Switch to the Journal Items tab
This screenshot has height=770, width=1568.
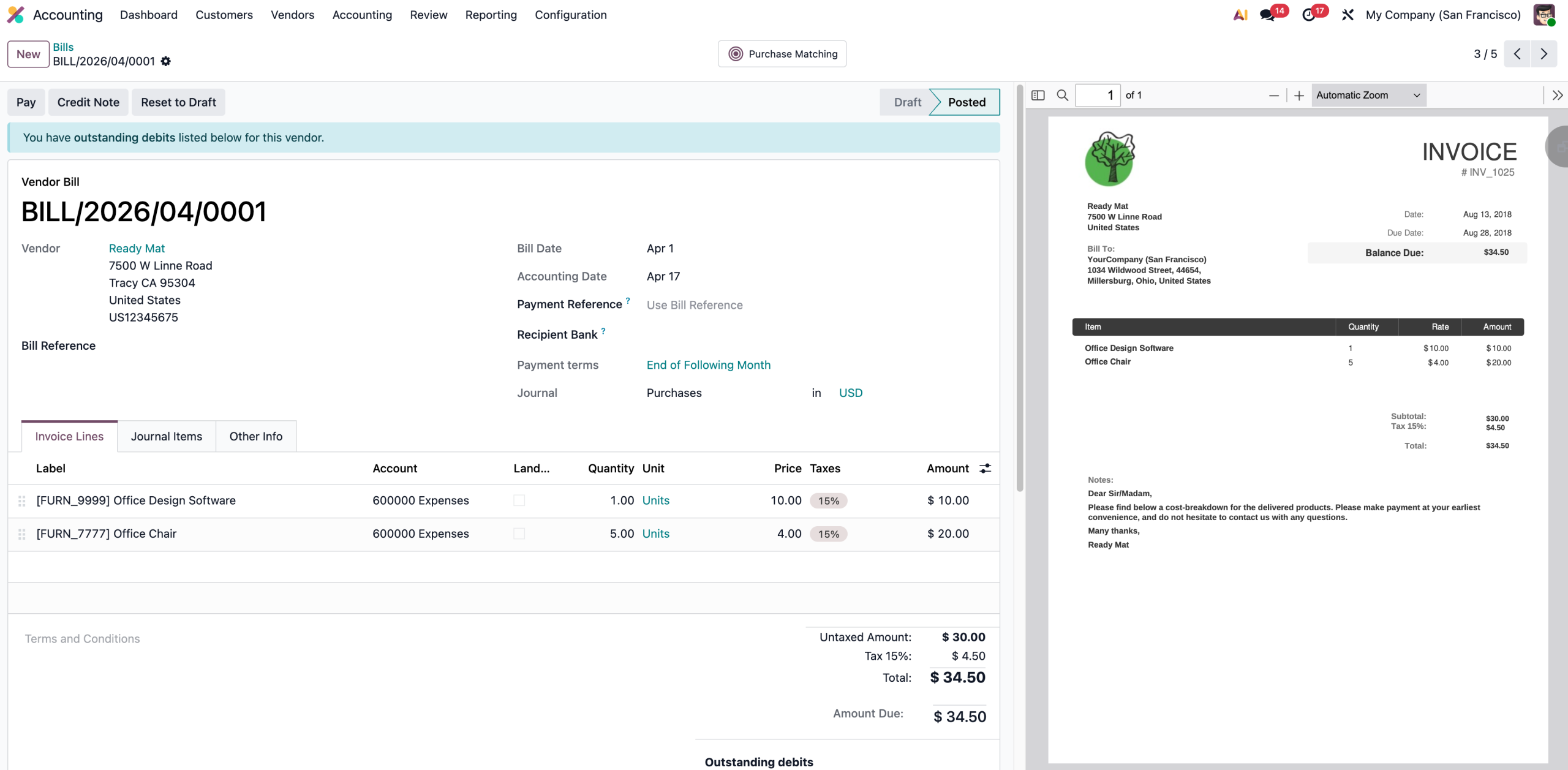pyautogui.click(x=167, y=436)
